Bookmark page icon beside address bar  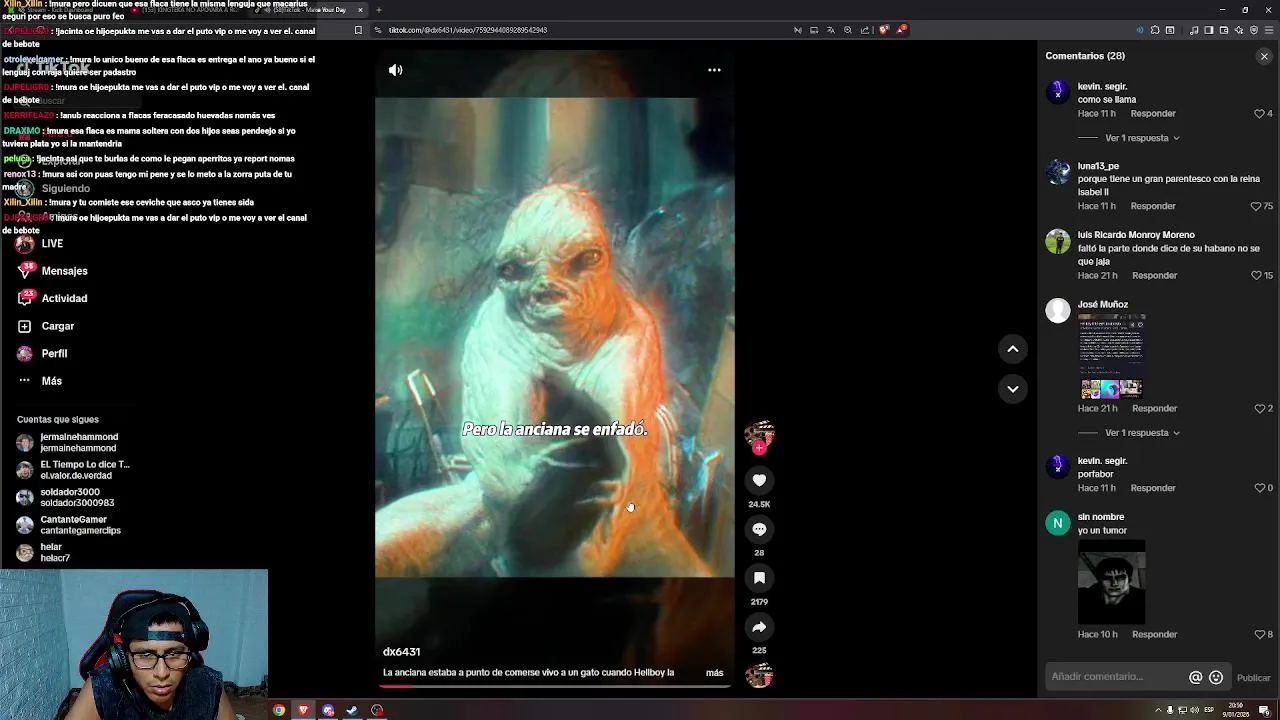(358, 30)
